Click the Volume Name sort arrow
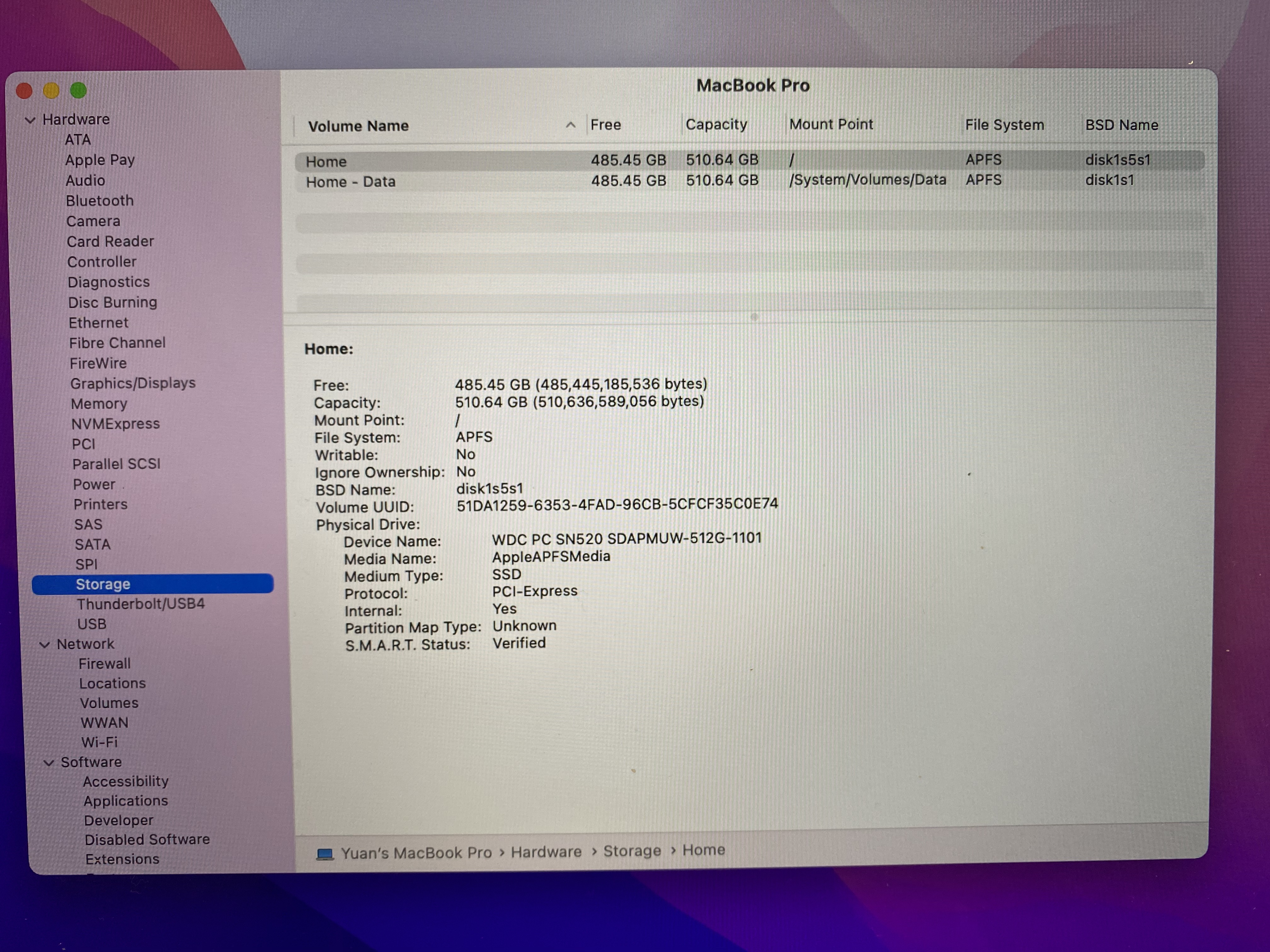1270x952 pixels. coord(570,125)
